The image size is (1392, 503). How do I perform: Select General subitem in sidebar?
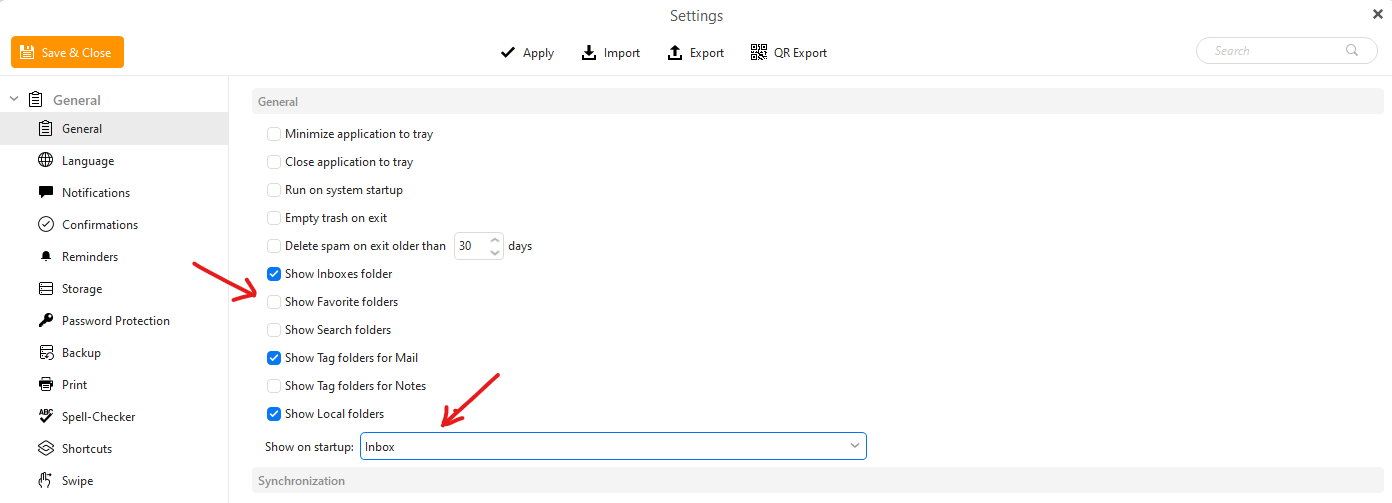pyautogui.click(x=114, y=128)
